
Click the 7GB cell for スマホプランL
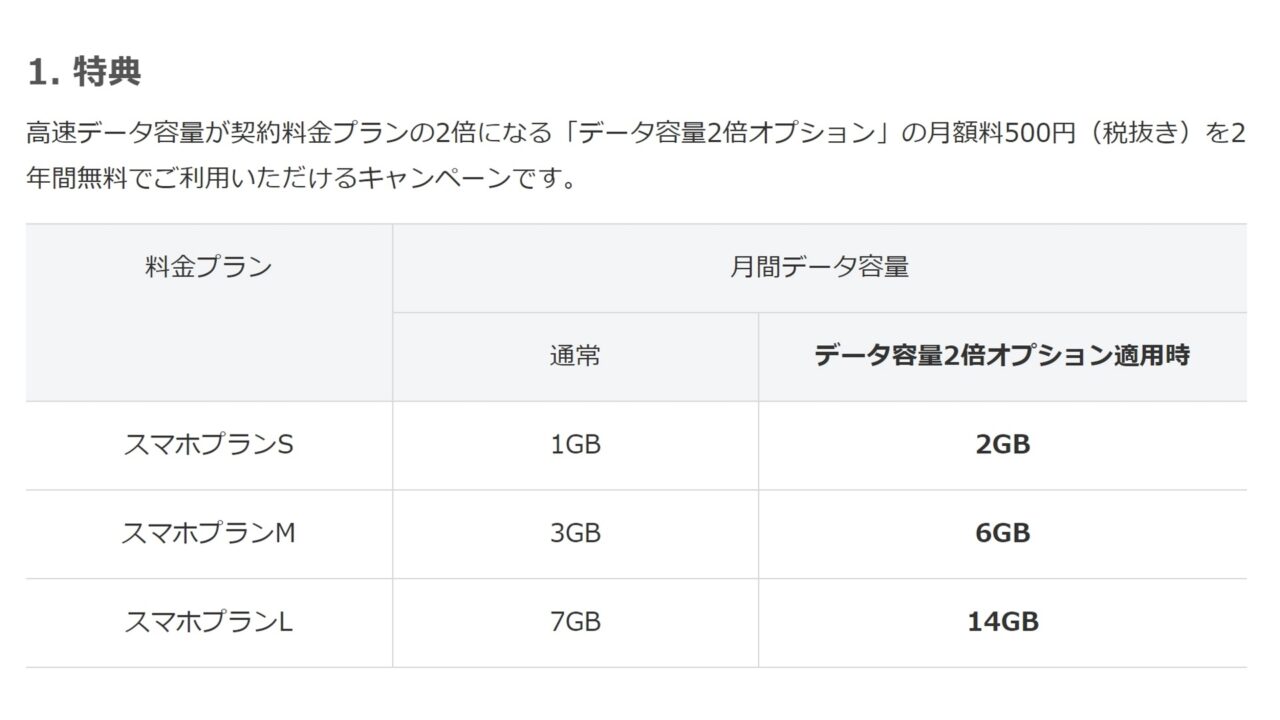pyautogui.click(x=575, y=622)
